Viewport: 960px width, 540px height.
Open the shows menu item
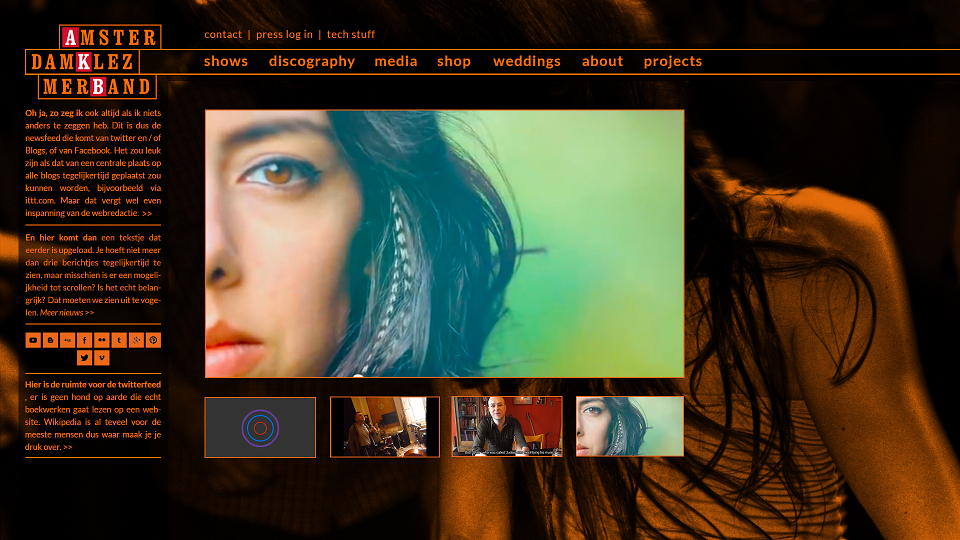[226, 61]
